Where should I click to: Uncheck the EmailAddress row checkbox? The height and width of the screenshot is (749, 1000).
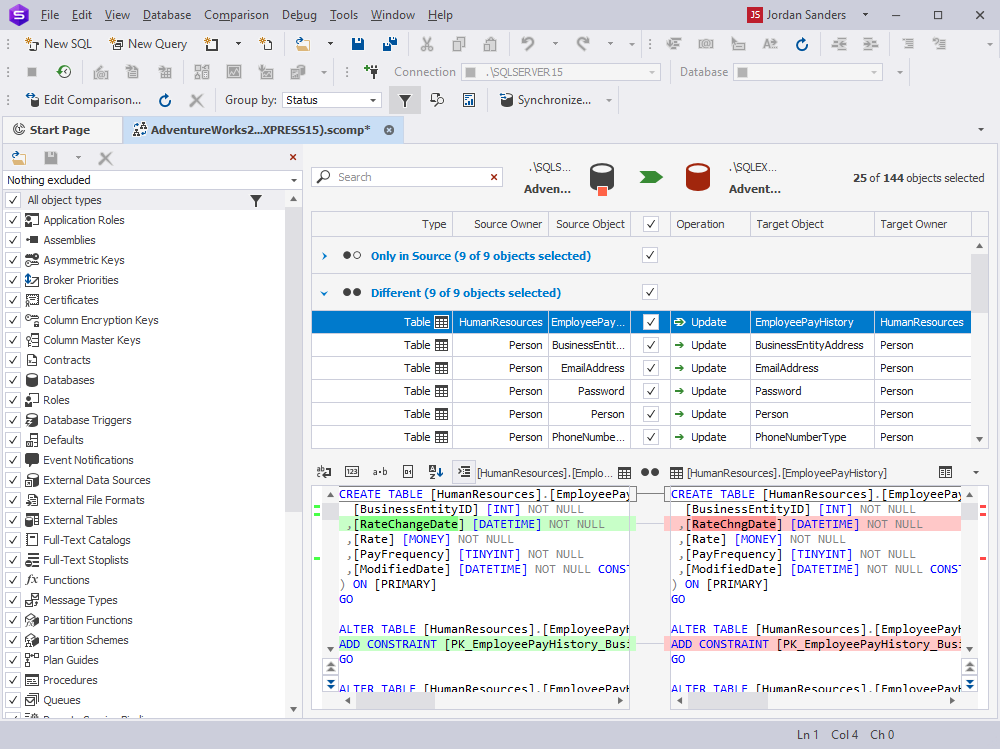[651, 368]
